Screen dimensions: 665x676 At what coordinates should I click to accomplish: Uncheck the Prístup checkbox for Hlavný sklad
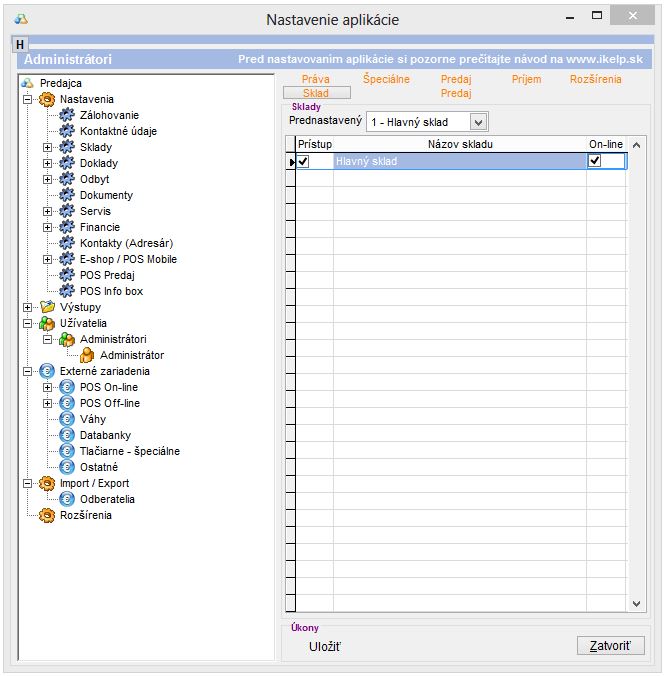304,161
